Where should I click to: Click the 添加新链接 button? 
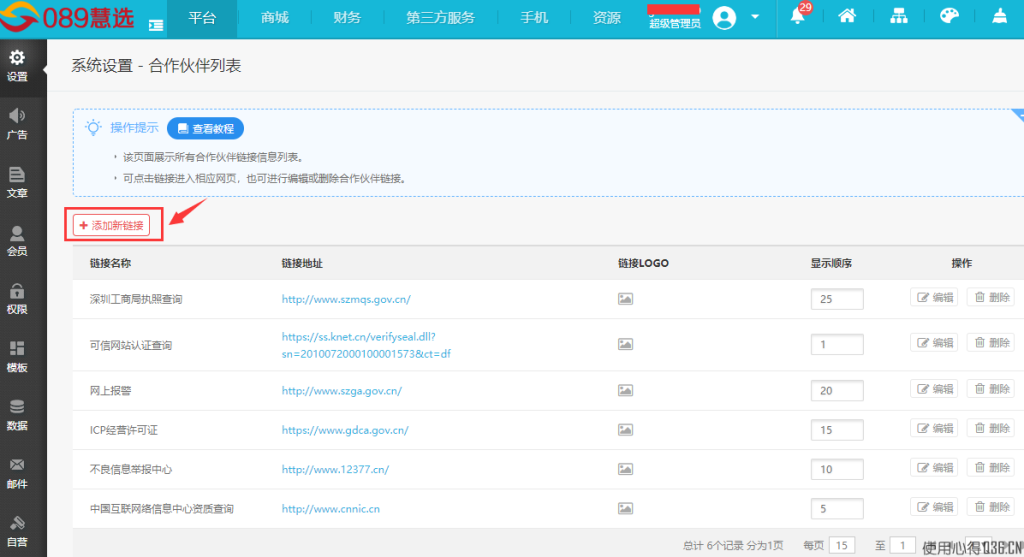[x=112, y=225]
